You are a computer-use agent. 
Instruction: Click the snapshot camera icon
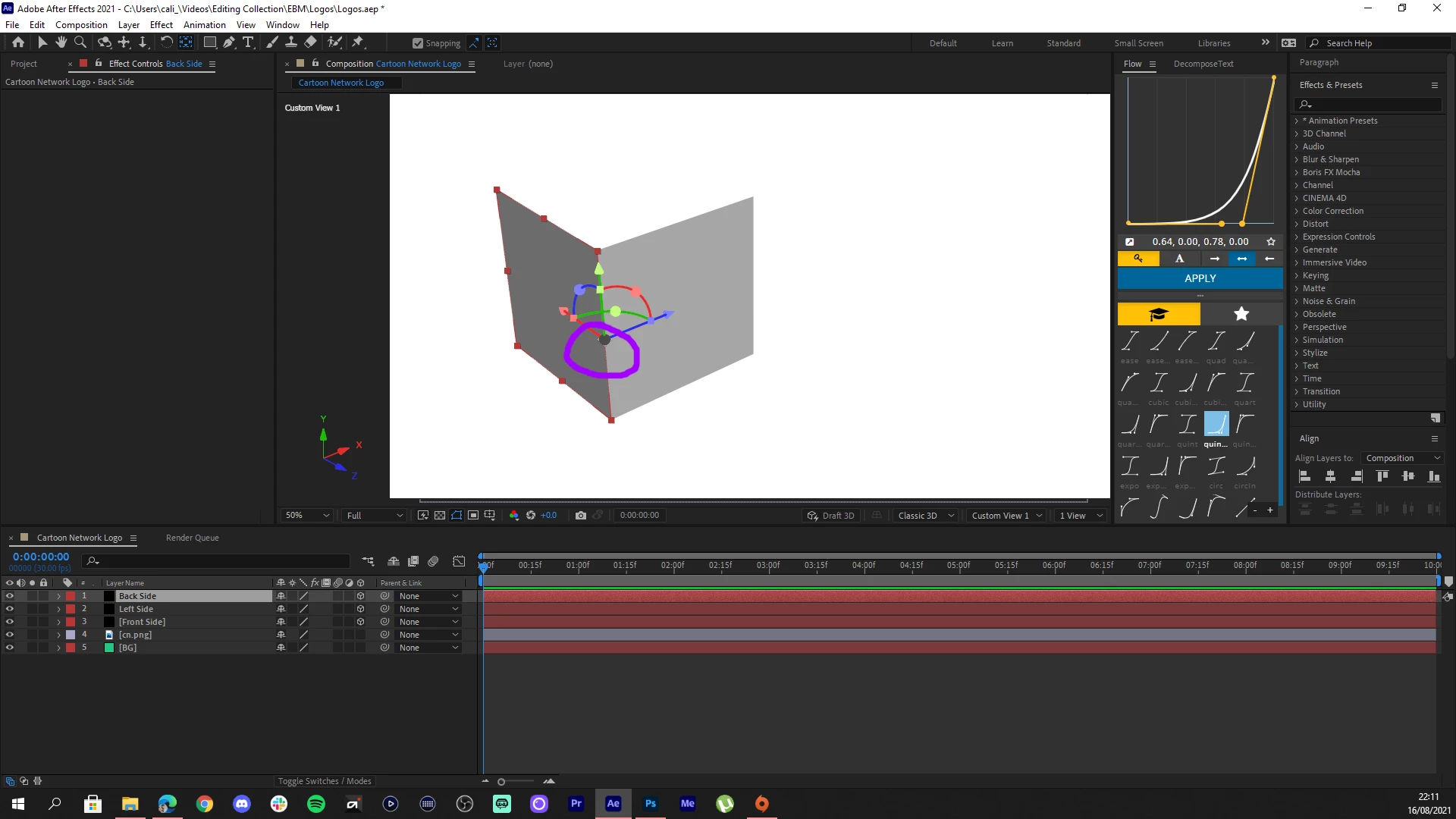(x=580, y=515)
